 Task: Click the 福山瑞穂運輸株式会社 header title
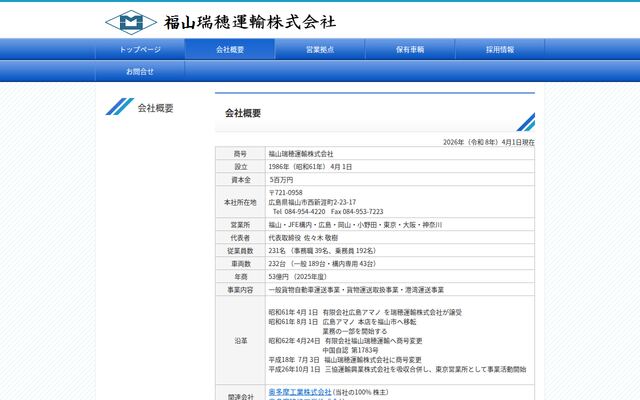click(250, 22)
